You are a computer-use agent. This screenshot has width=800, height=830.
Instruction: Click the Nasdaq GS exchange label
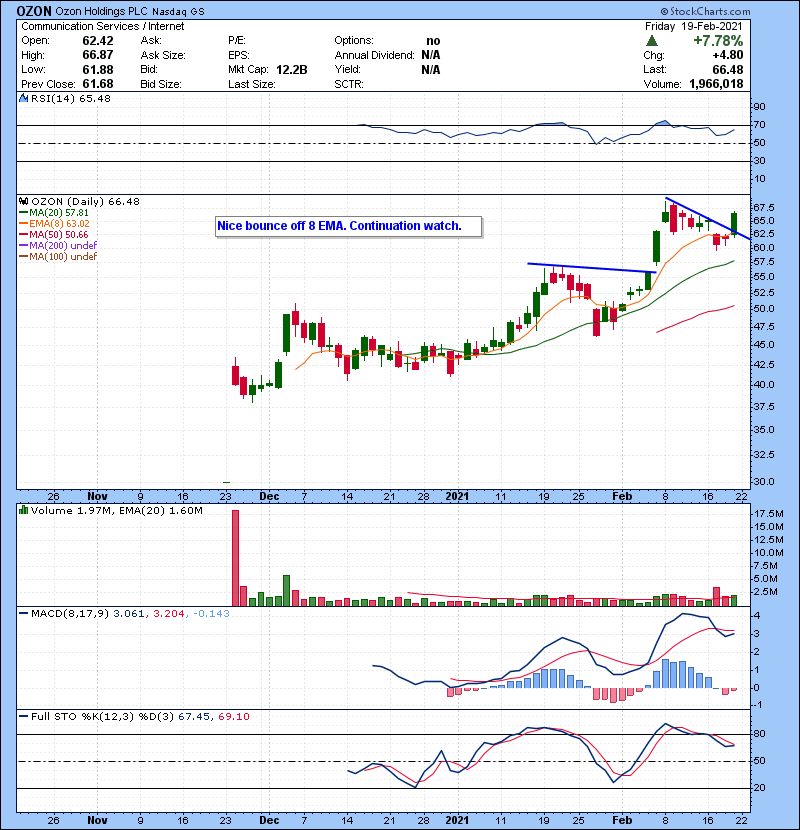click(178, 11)
